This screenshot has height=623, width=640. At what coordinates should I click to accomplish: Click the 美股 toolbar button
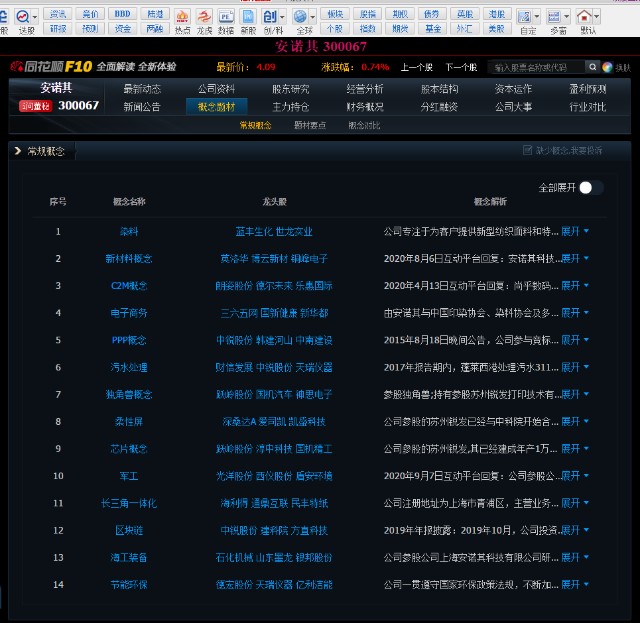(x=497, y=29)
